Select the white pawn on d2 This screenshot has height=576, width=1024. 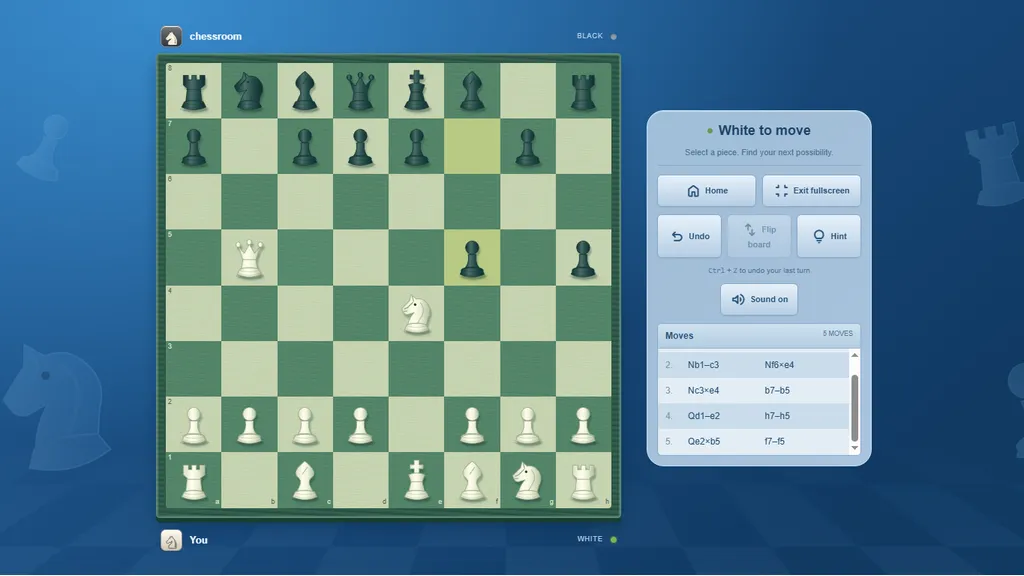click(360, 424)
